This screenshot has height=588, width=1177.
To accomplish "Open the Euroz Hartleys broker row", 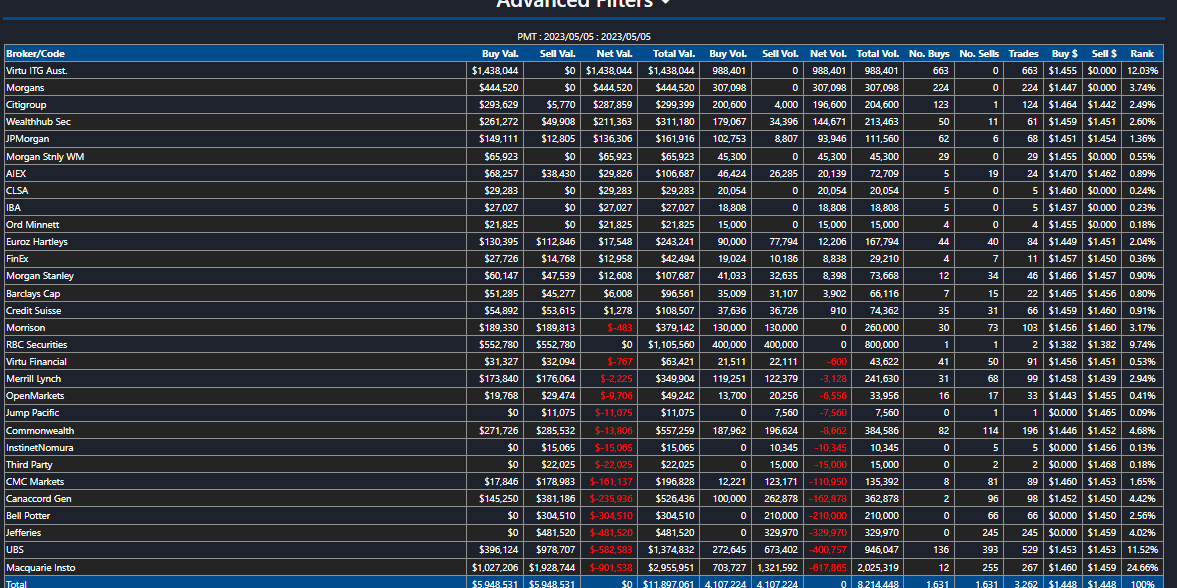I will coord(583,242).
